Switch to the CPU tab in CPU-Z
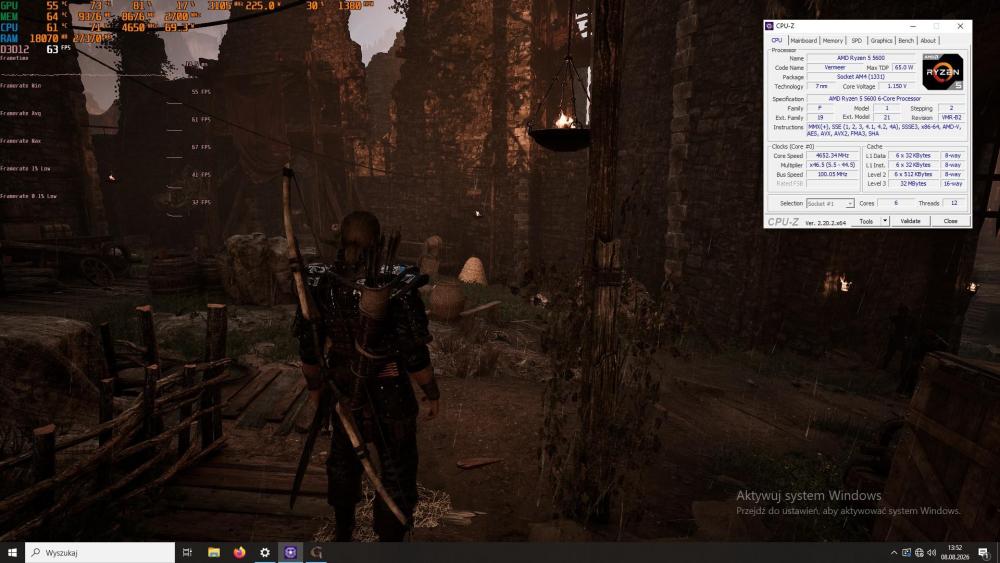This screenshot has height=563, width=1000. click(776, 40)
